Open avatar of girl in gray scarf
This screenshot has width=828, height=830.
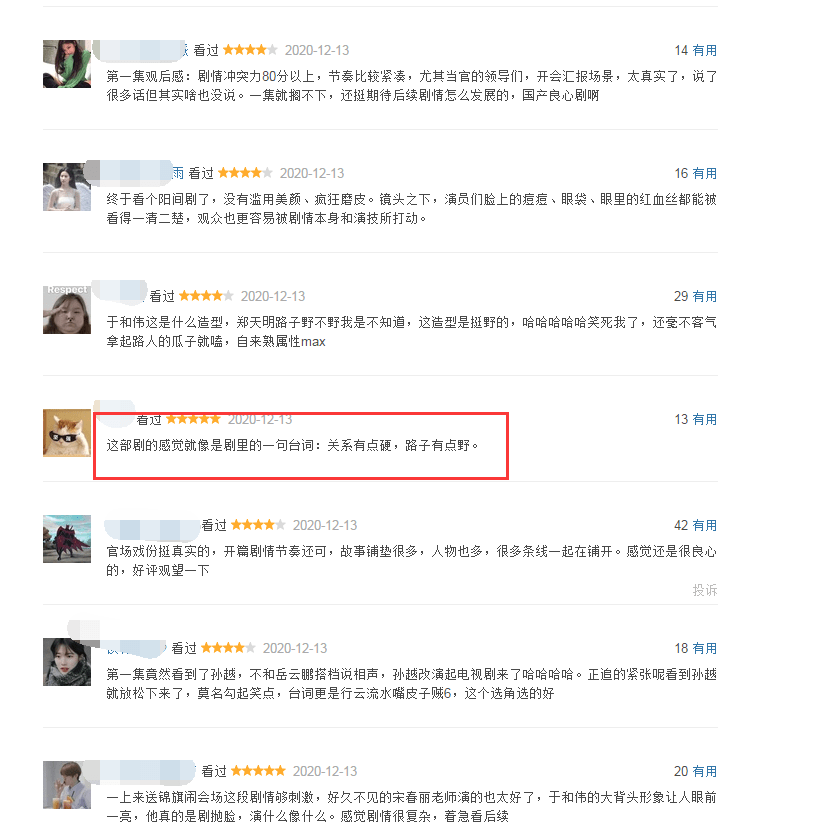67,662
